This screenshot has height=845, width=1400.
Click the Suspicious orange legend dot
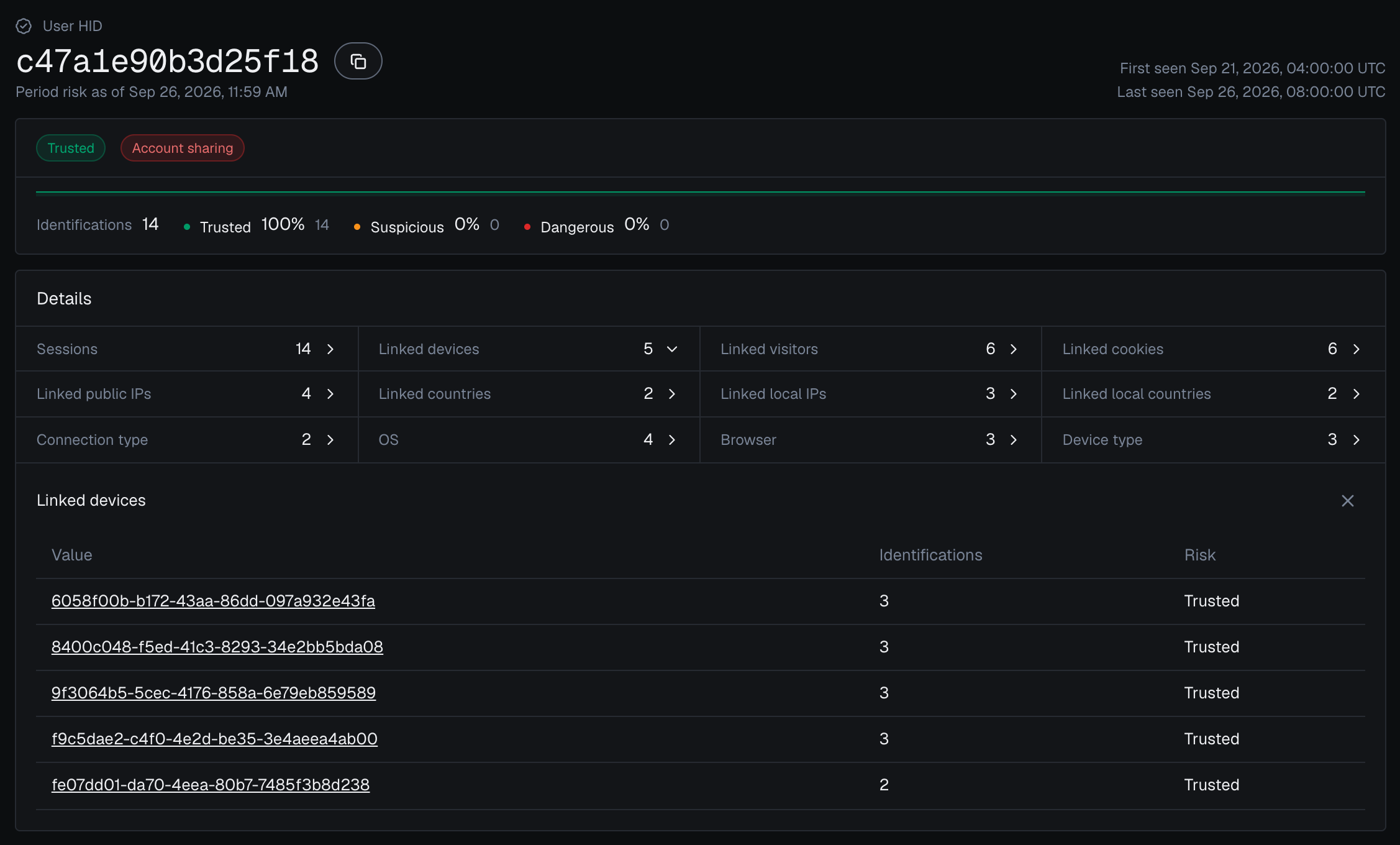[x=357, y=227]
